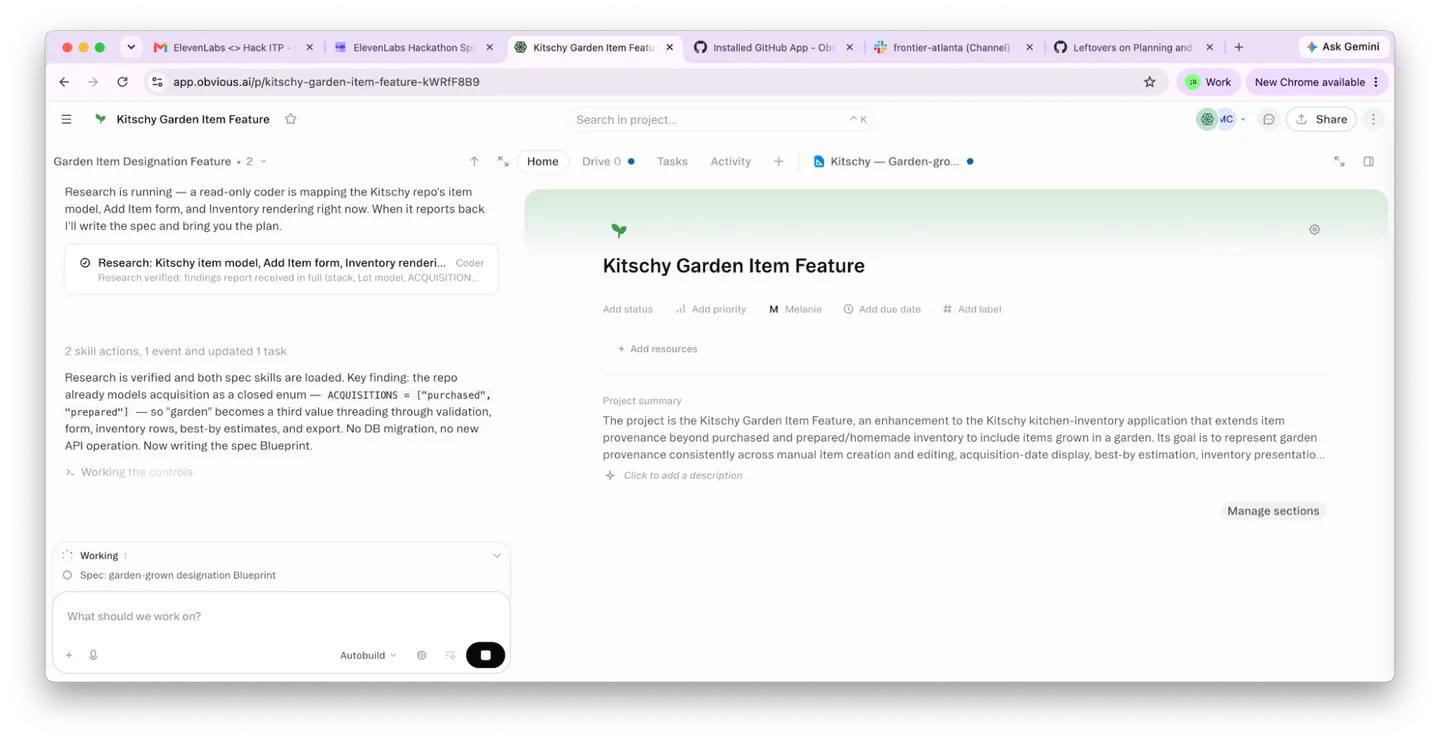Expand the right panel to fullscreen
The width and height of the screenshot is (1440, 742).
click(x=1339, y=161)
